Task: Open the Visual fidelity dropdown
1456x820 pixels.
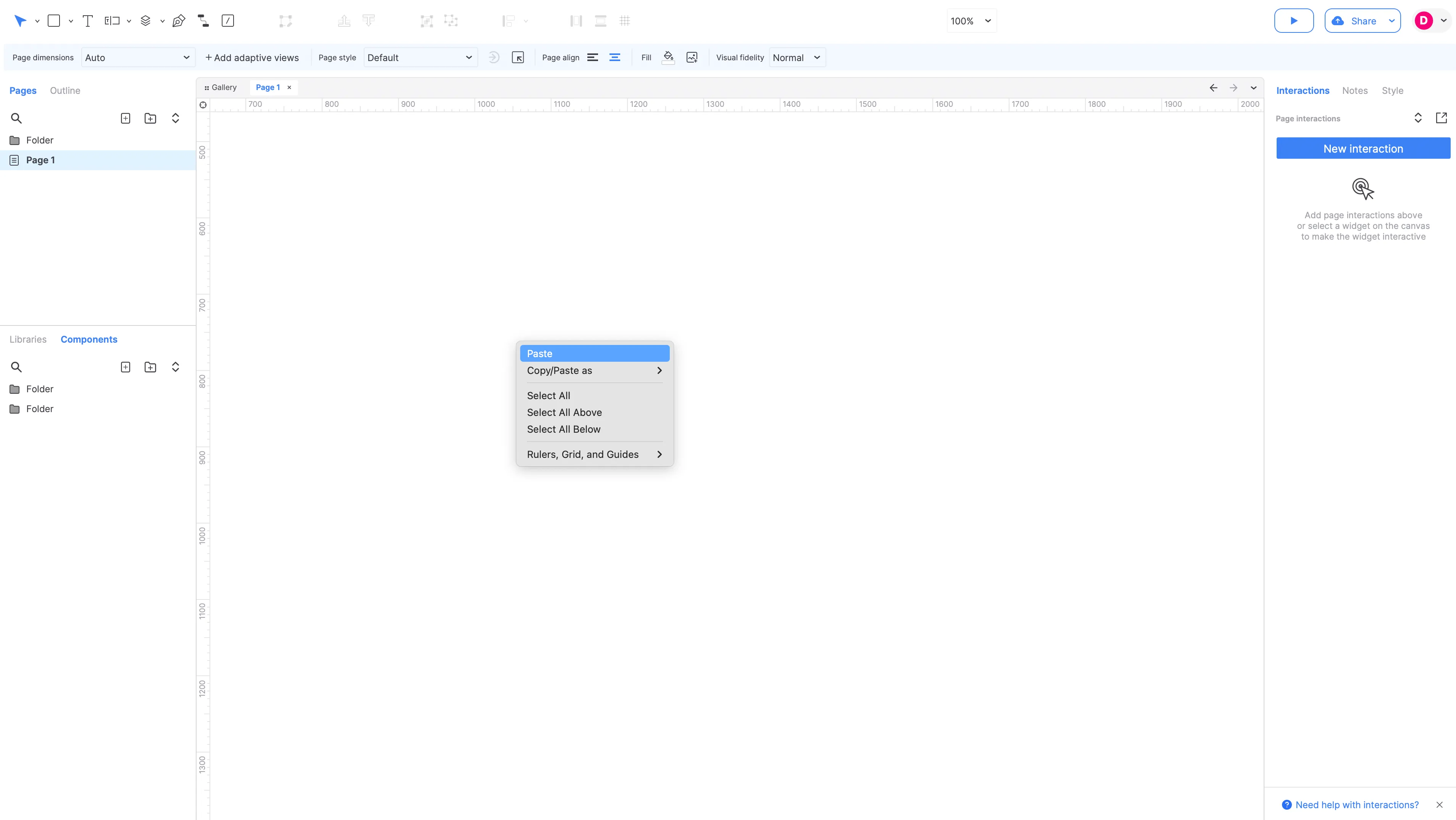Action: pos(797,58)
